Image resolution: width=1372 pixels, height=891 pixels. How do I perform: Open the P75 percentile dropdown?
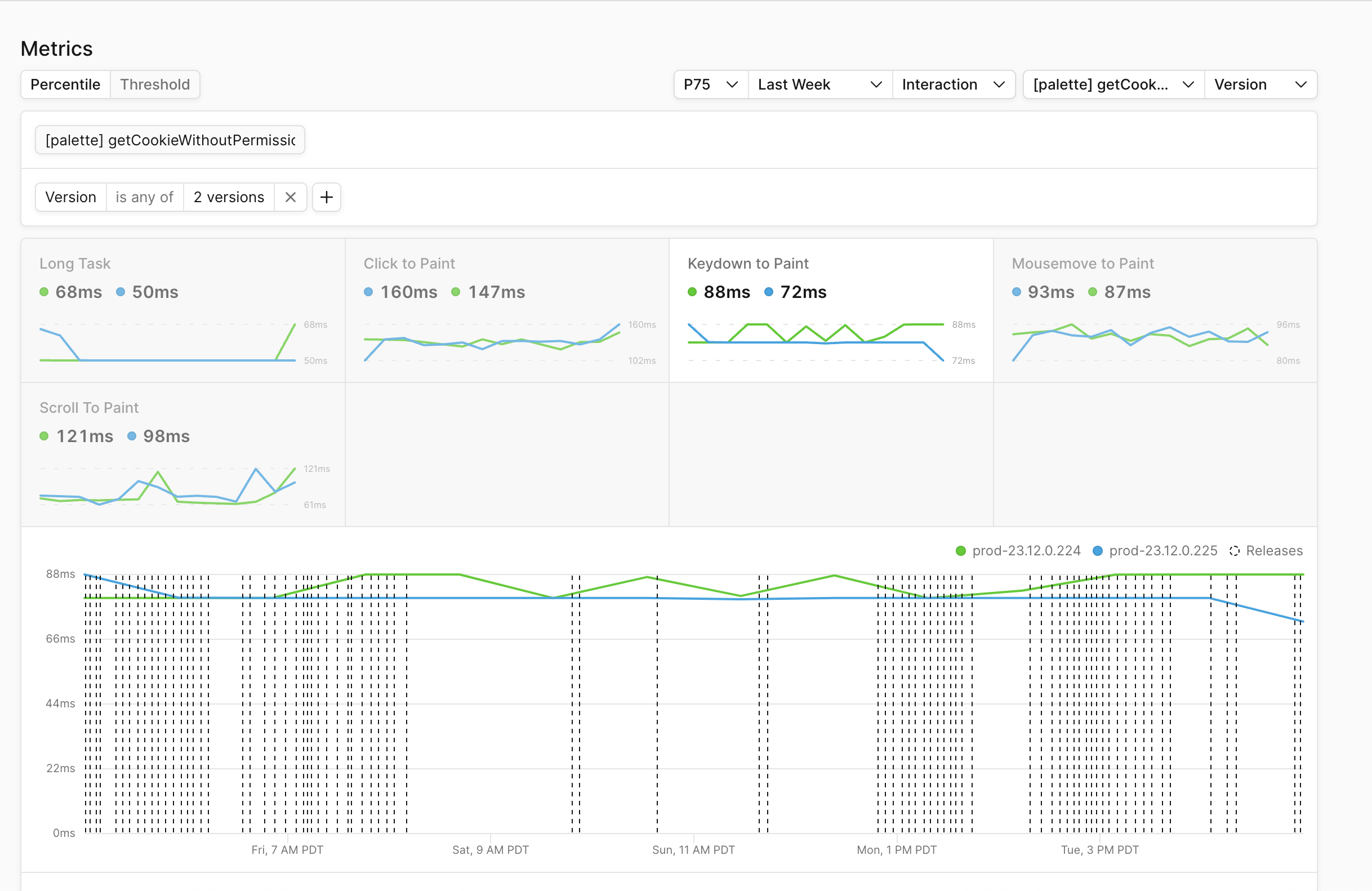pyautogui.click(x=711, y=84)
